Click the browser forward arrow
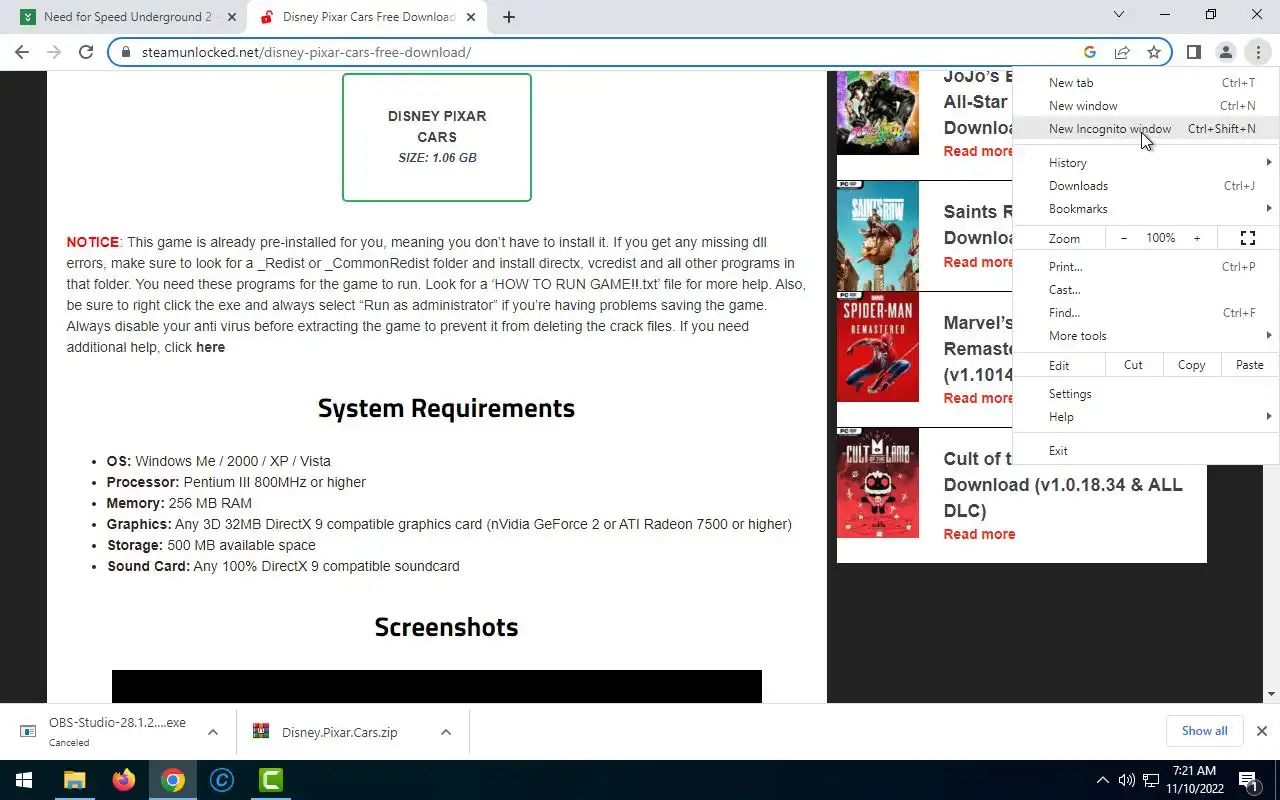 coord(54,52)
